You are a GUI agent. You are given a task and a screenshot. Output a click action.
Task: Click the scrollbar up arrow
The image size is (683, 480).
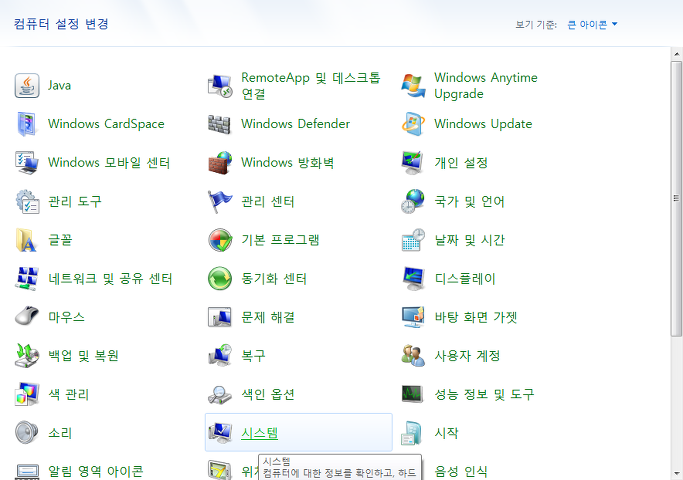tap(676, 54)
